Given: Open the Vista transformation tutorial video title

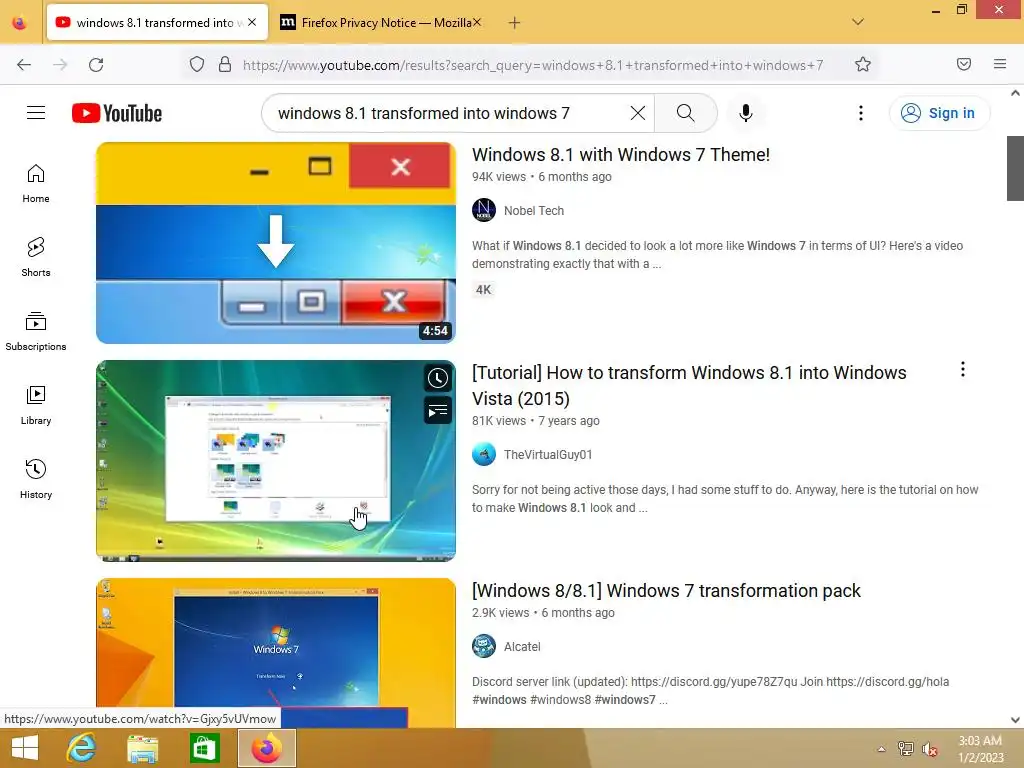Looking at the screenshot, I should coord(689,385).
